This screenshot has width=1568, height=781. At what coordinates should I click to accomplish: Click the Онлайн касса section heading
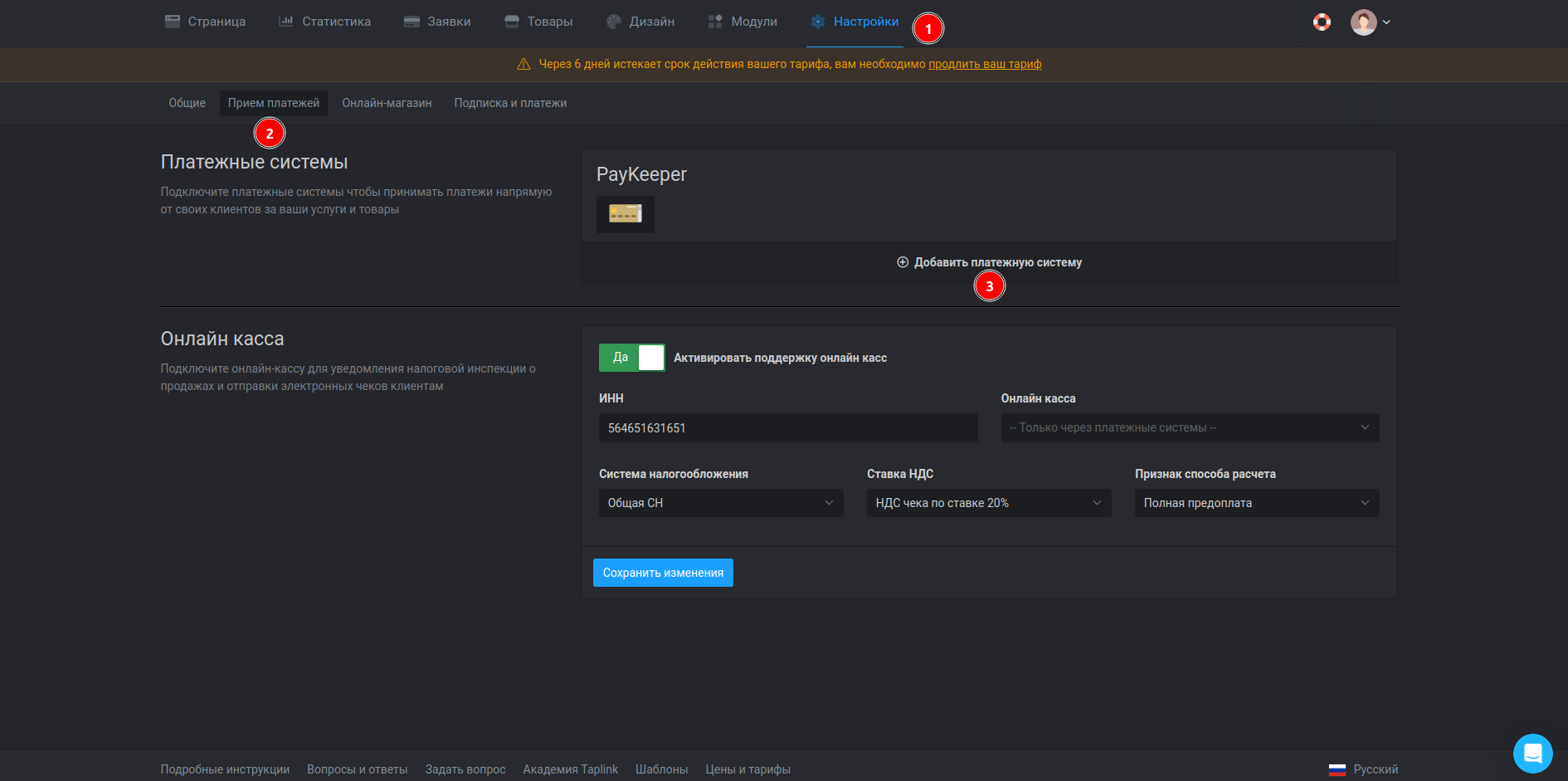pos(222,339)
